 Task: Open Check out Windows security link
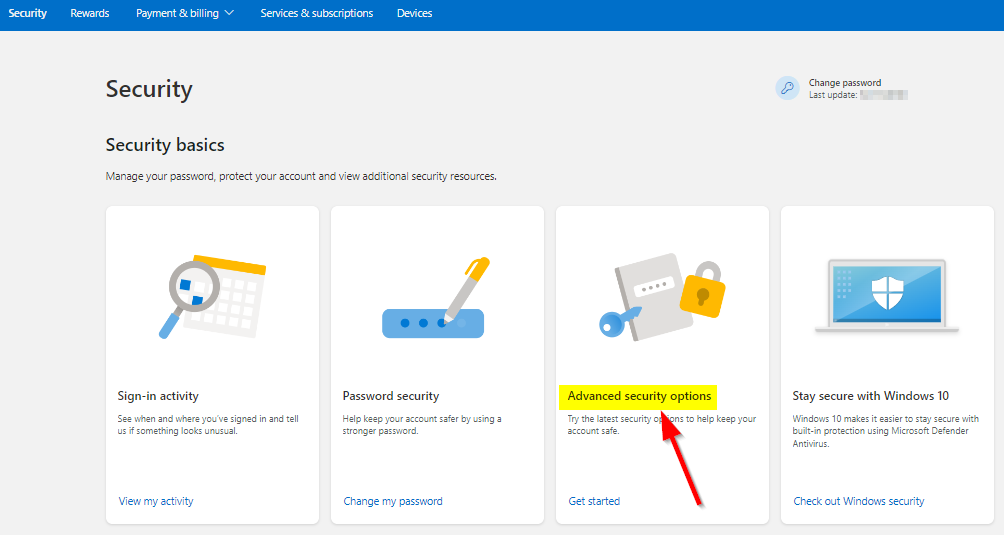pos(859,501)
